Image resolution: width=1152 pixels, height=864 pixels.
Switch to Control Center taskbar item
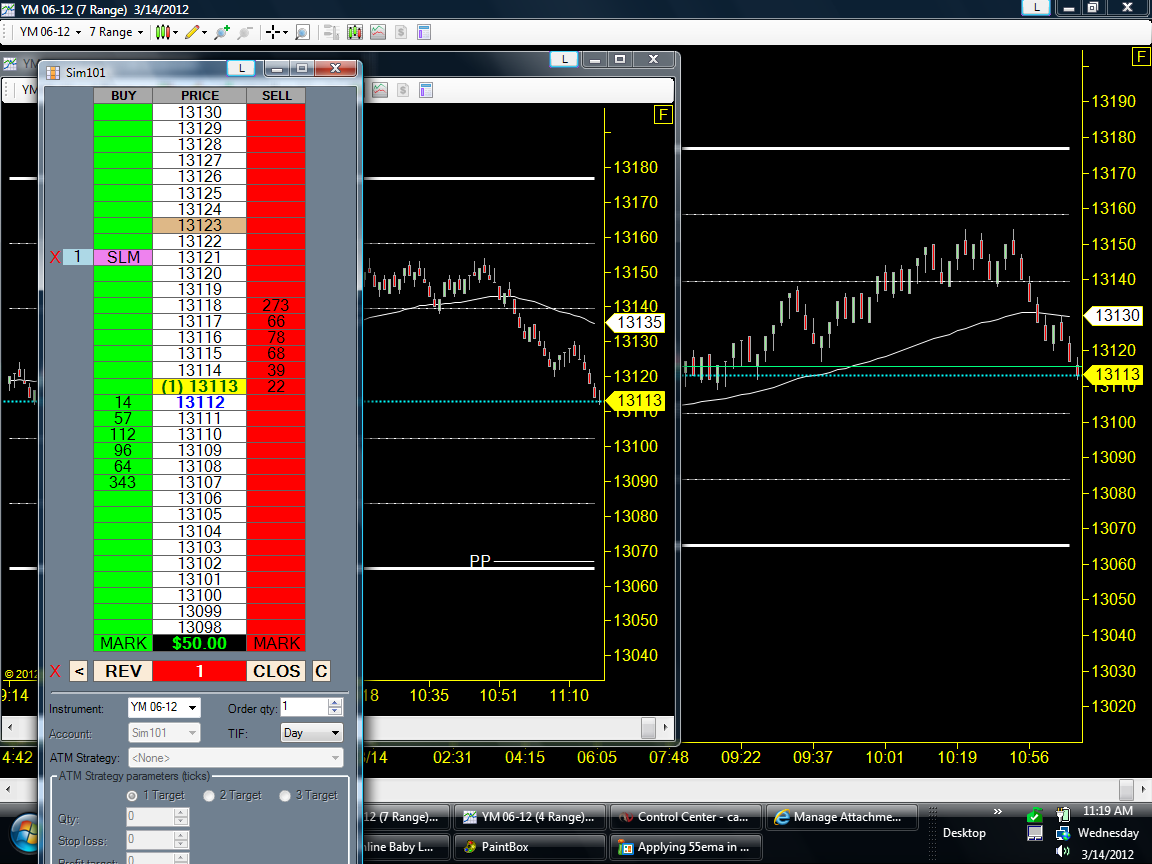pos(685,817)
